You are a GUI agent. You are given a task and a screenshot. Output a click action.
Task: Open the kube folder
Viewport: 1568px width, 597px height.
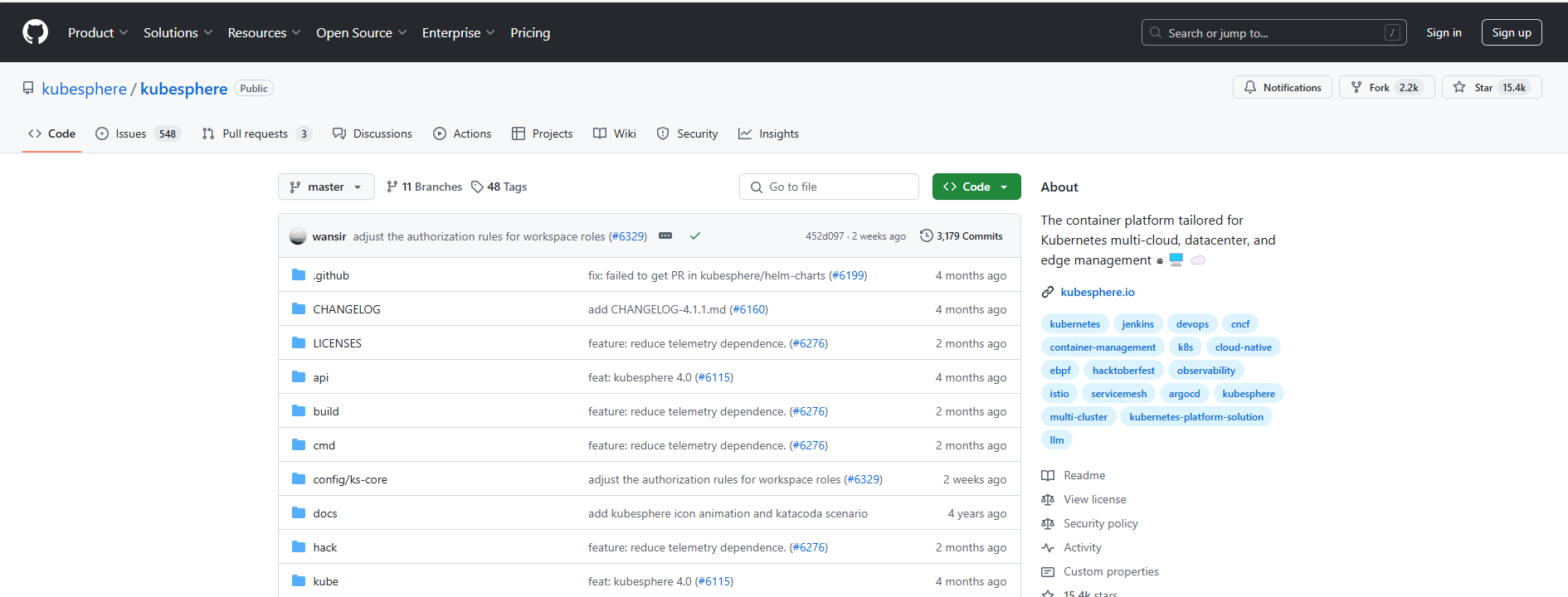[x=326, y=581]
